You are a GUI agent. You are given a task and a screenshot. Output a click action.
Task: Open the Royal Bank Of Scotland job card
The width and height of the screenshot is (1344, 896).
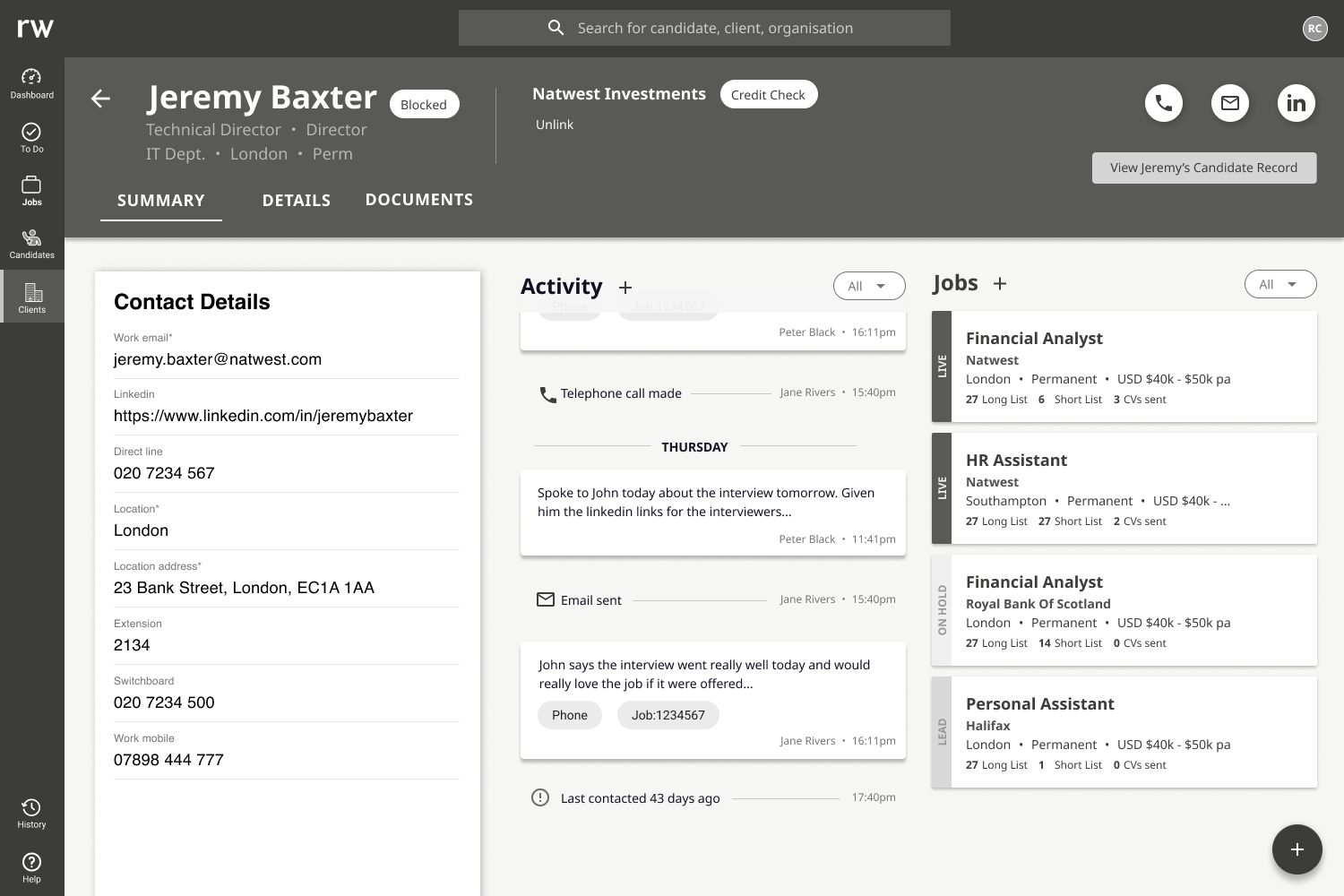click(1124, 610)
